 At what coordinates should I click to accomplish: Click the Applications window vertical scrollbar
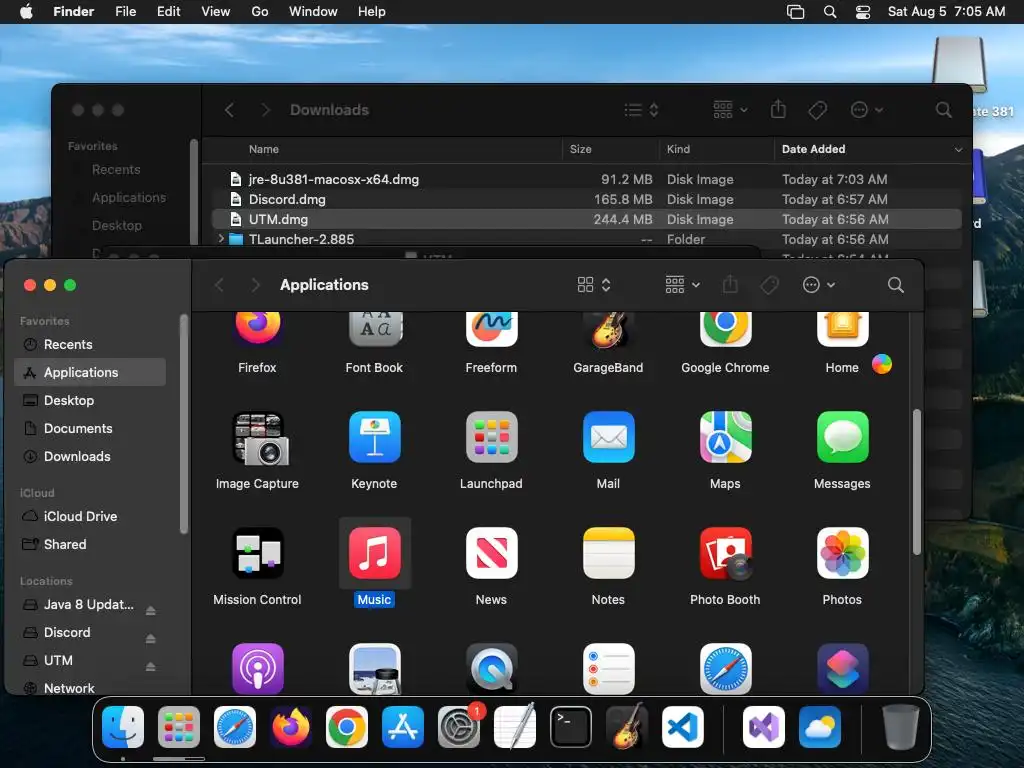pyautogui.click(x=916, y=482)
